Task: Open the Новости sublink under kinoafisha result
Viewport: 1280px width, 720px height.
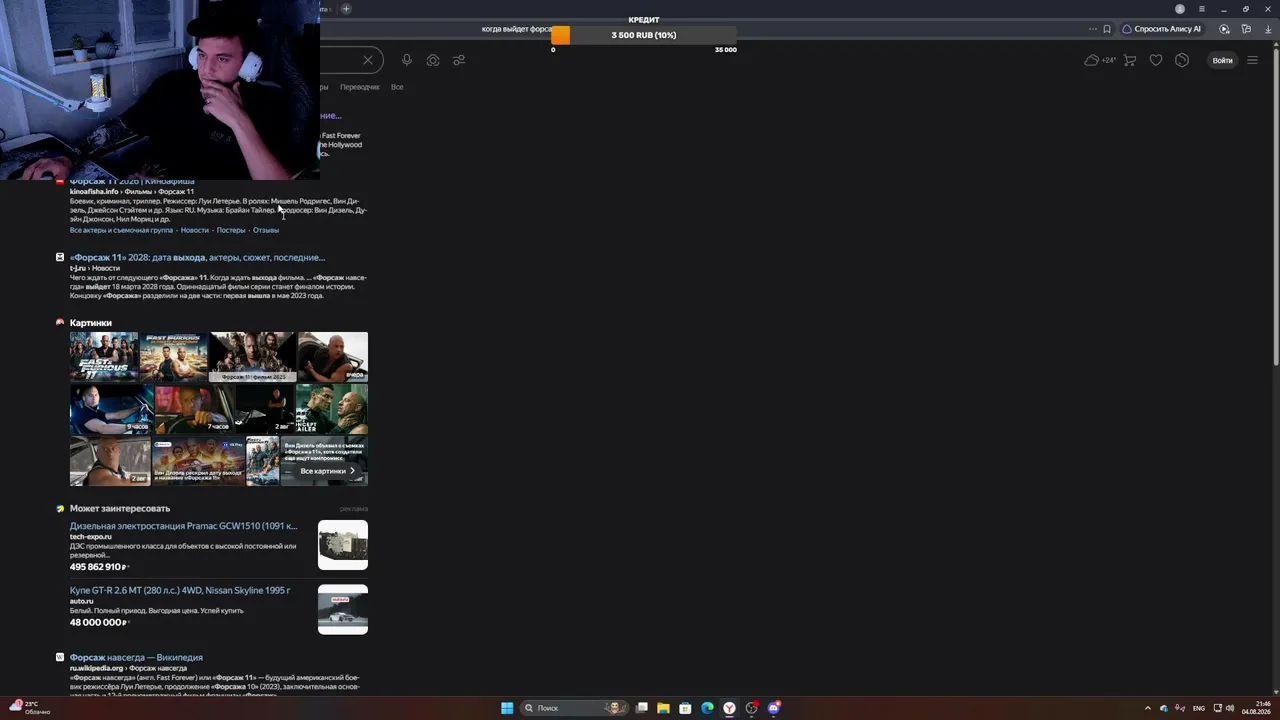Action: [195, 230]
